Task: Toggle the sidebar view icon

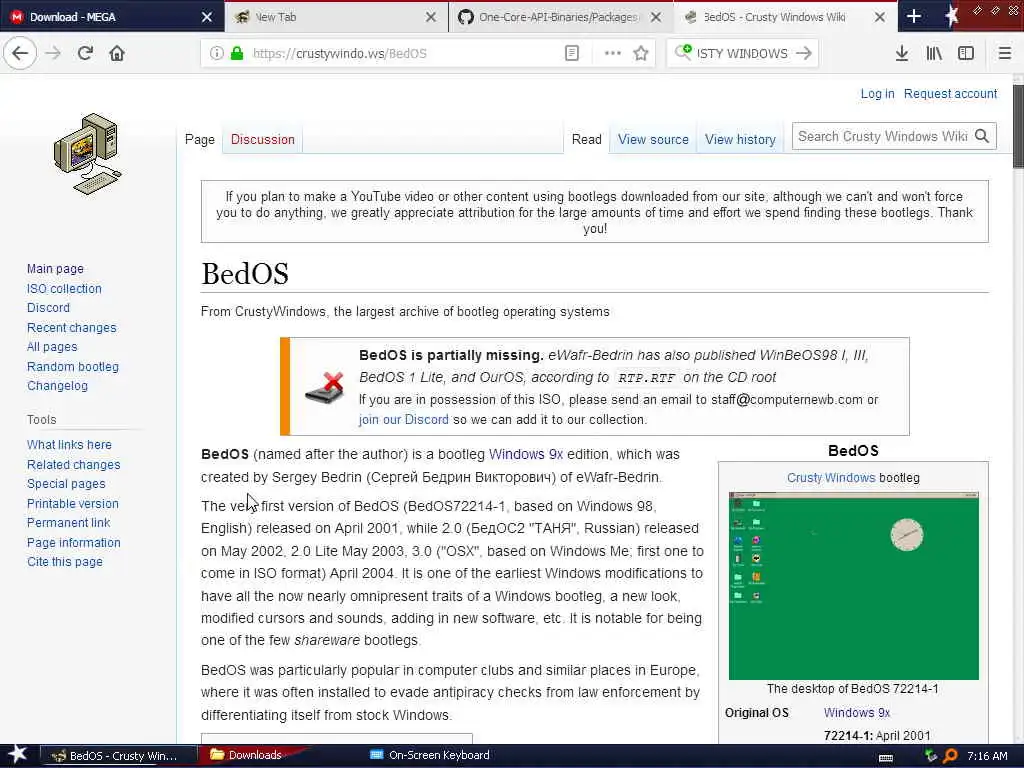Action: pyautogui.click(x=966, y=53)
